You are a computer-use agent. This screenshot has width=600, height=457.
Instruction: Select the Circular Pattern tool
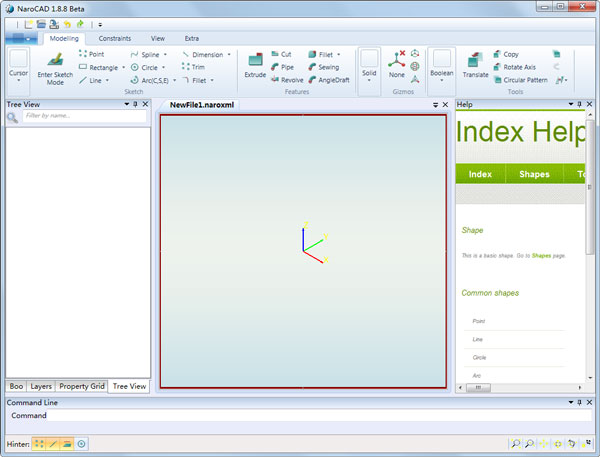[x=521, y=80]
